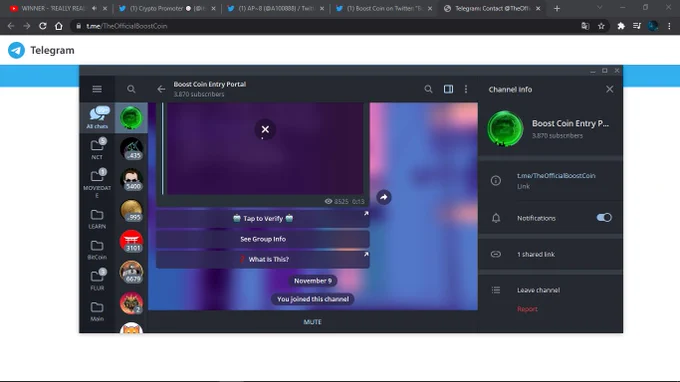Click browser profile avatar

click(x=653, y=26)
